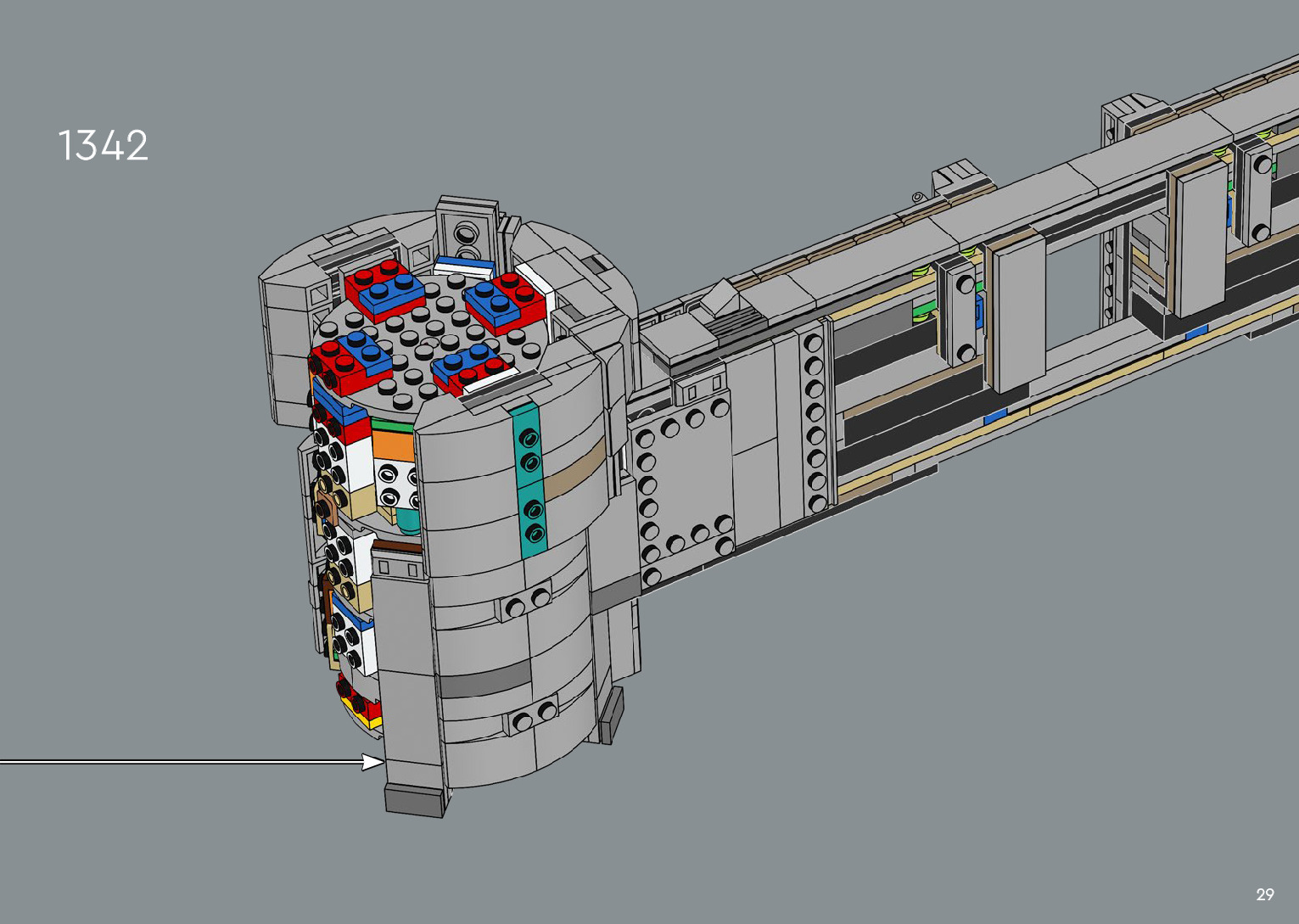Click the teal vertical brick with holes
1299x924 pixels.
coord(529,480)
